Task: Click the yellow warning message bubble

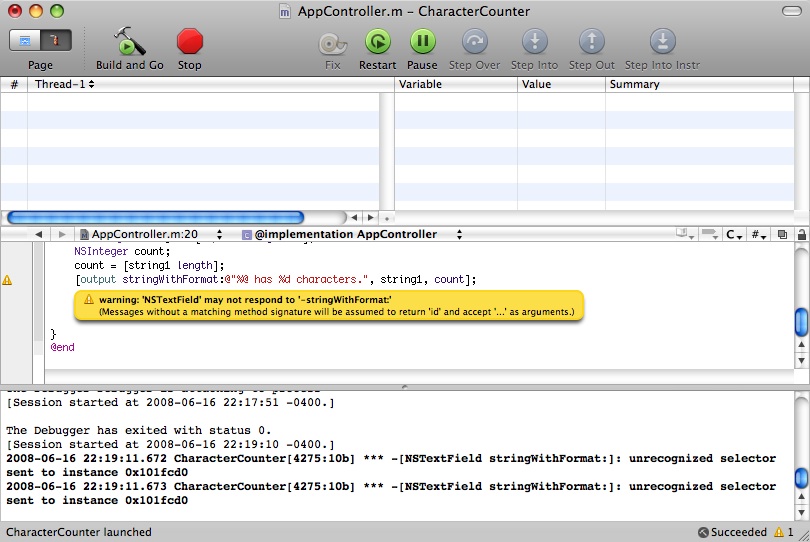Action: click(329, 305)
